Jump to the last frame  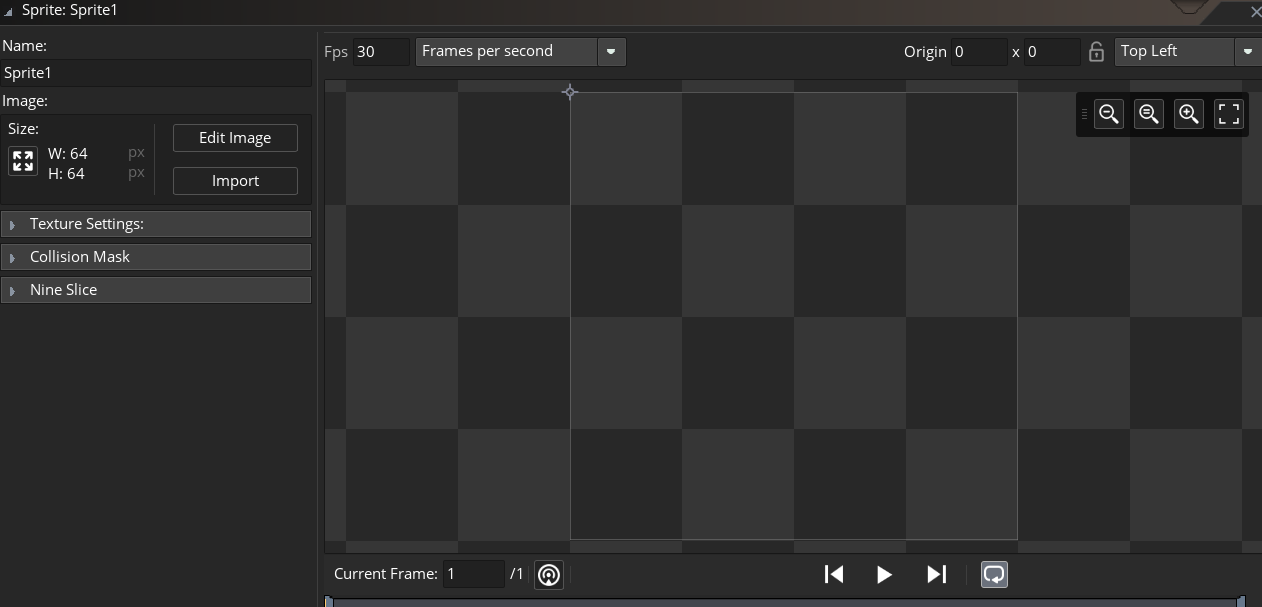pos(936,574)
